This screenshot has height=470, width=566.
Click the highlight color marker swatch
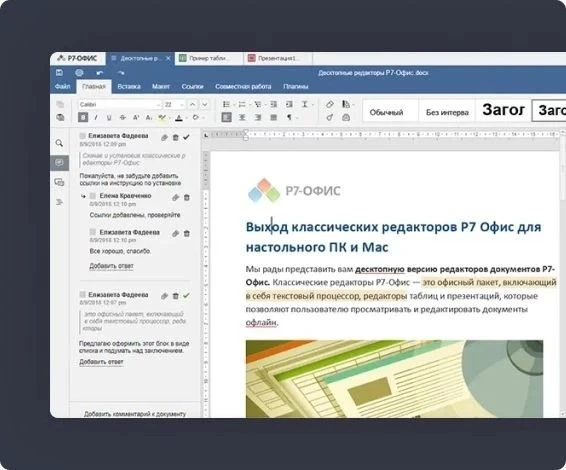(x=162, y=118)
